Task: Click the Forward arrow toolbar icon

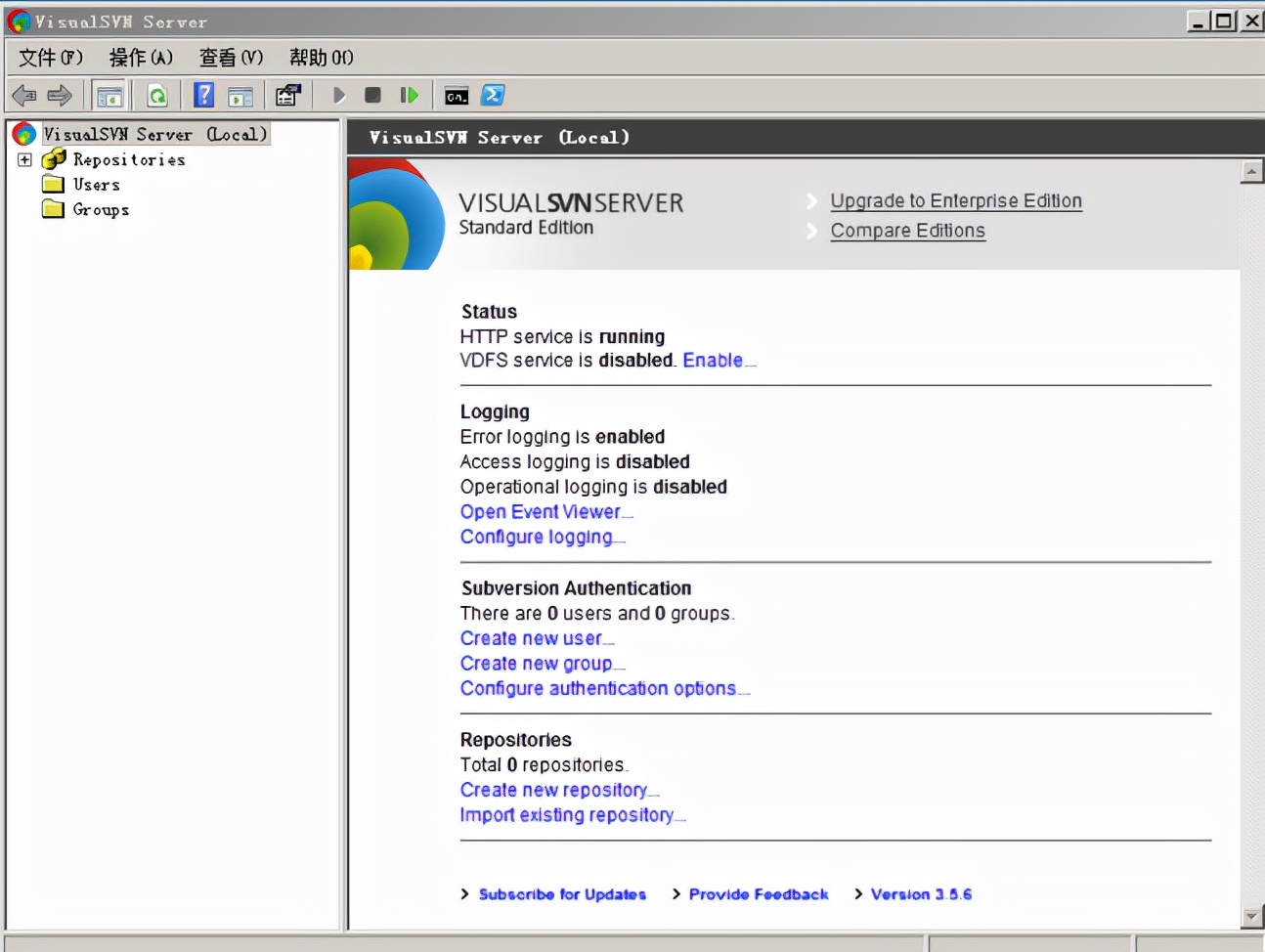Action: [60, 96]
